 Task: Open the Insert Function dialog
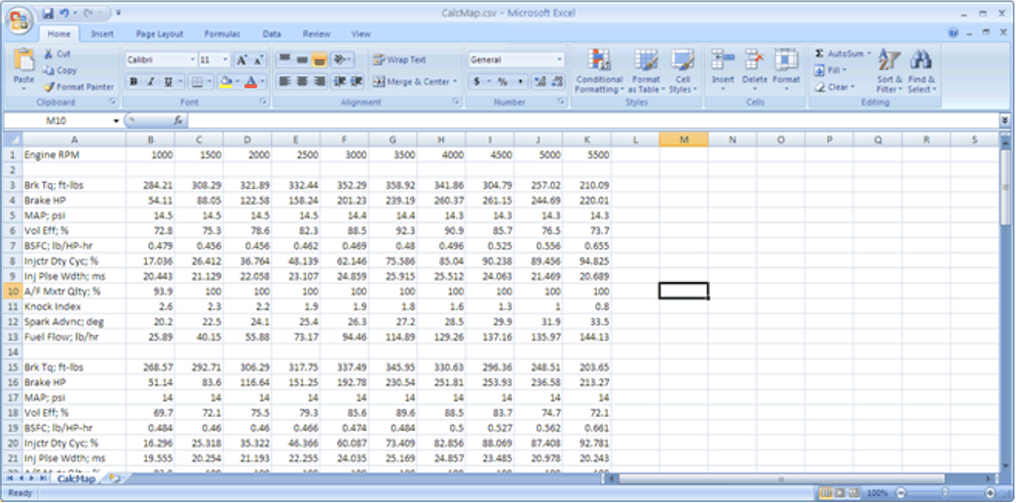coord(178,121)
